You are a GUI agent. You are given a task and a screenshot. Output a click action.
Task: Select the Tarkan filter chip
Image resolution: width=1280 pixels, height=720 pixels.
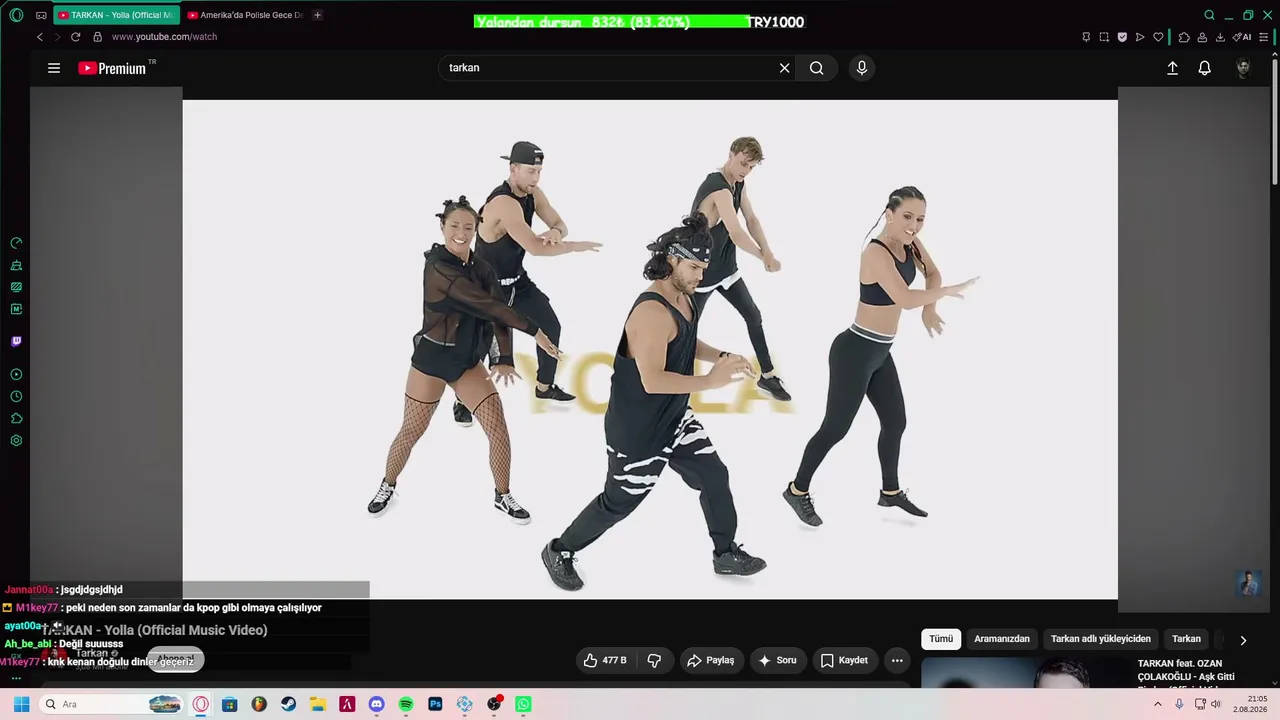click(x=1186, y=639)
